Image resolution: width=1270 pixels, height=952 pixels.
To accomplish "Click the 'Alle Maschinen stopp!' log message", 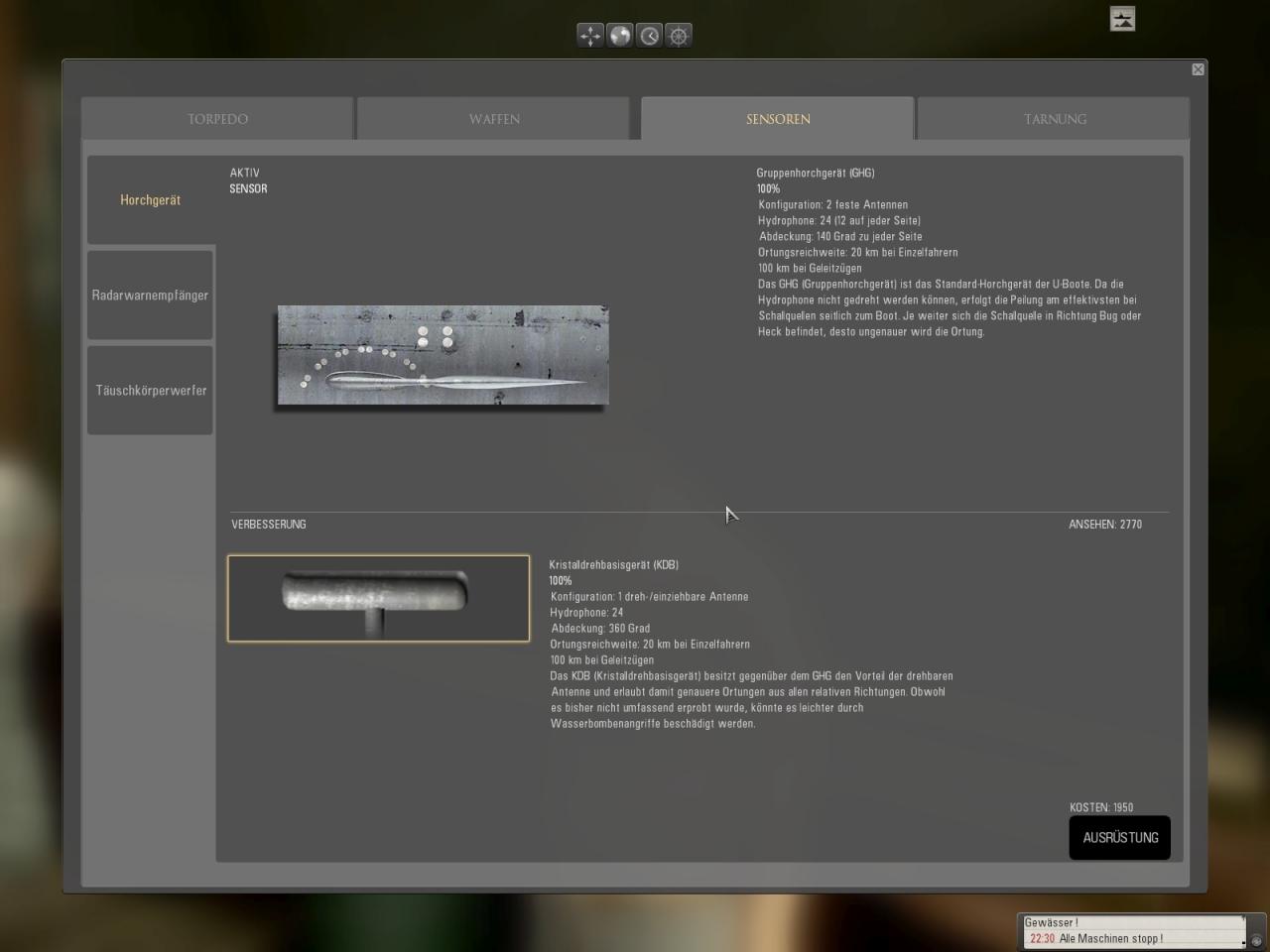I will pyautogui.click(x=1111, y=938).
